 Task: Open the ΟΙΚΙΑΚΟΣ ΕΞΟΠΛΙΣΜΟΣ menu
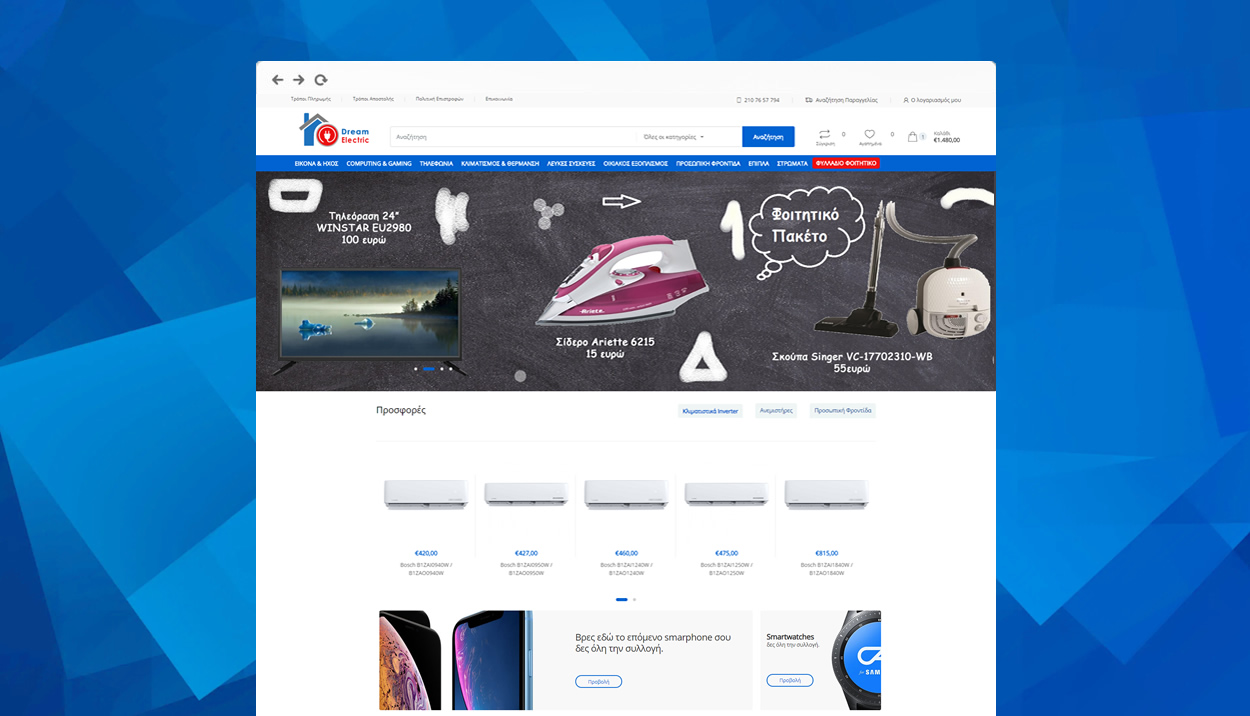(635, 163)
